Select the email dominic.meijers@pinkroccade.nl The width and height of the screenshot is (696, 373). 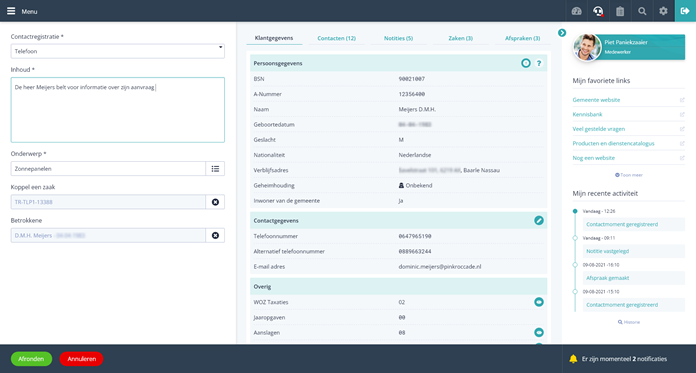pyautogui.click(x=439, y=267)
